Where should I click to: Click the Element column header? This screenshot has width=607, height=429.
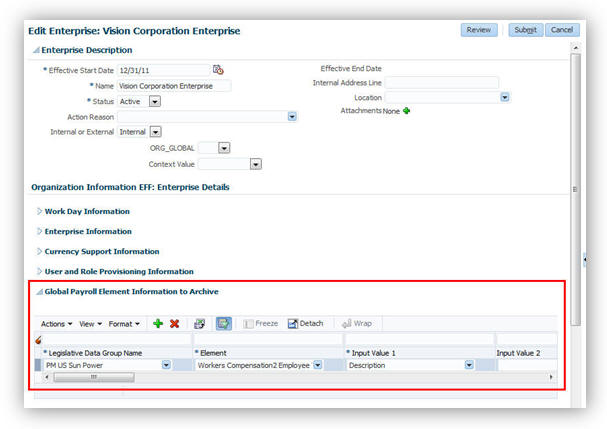pos(213,353)
